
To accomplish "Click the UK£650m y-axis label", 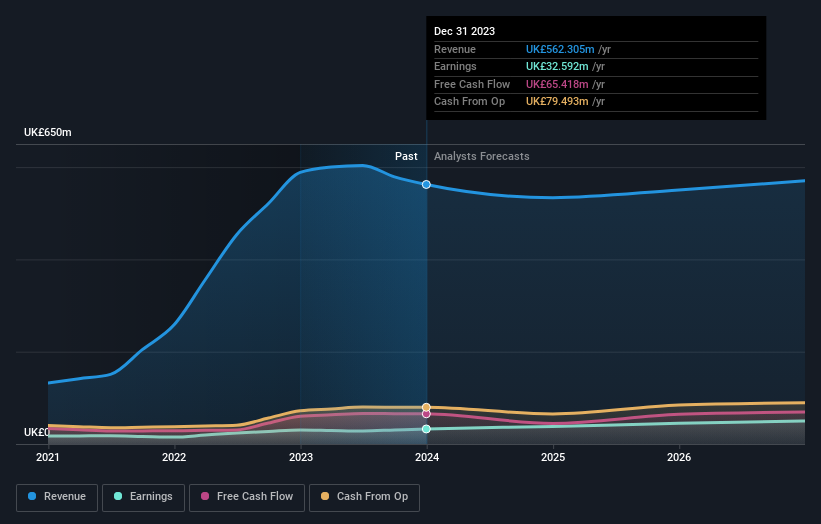I will click(48, 132).
